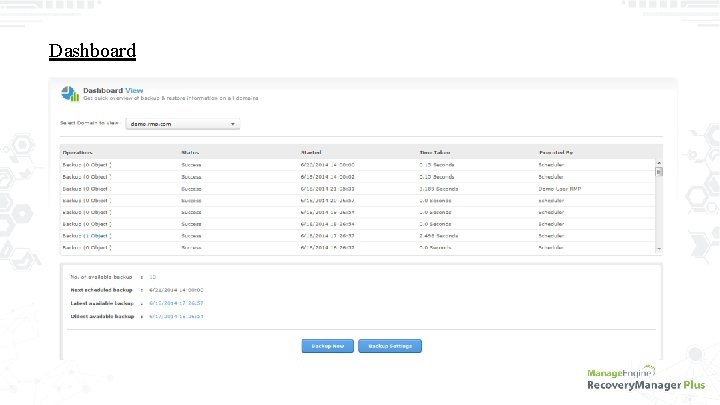This screenshot has width=720, height=405.
Task: Open the Select Domain dropdown
Action: click(x=183, y=124)
